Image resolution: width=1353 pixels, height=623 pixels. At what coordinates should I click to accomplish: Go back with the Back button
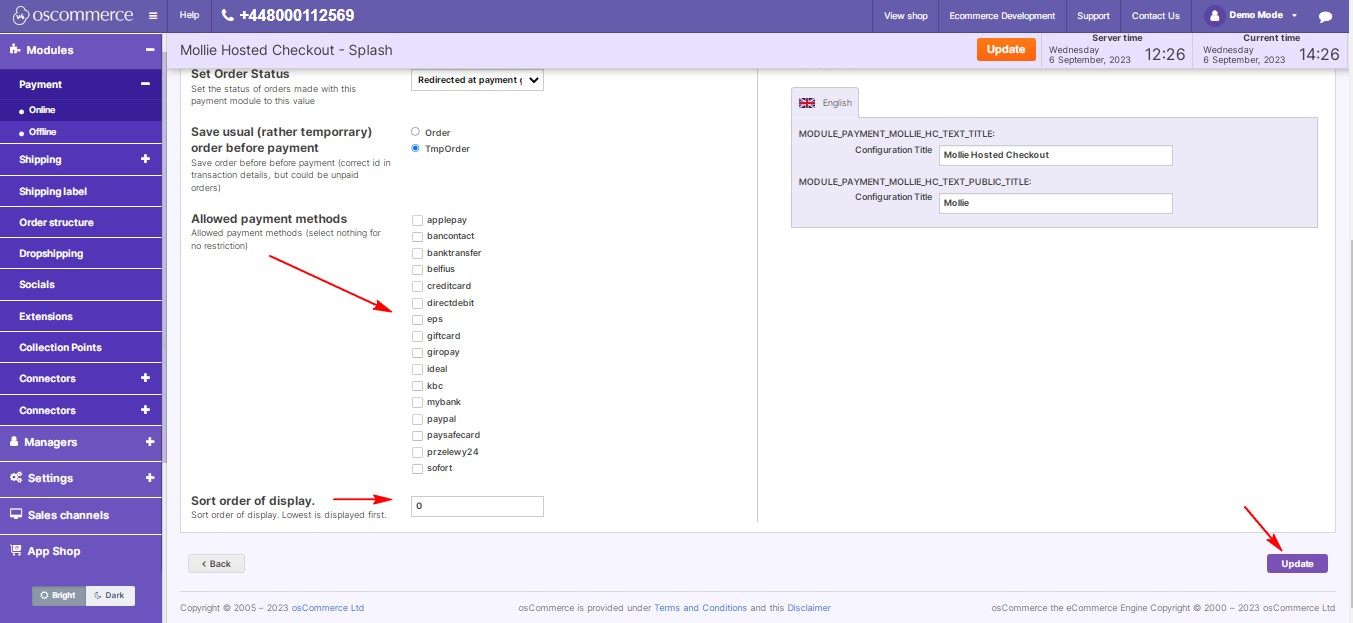tap(216, 564)
